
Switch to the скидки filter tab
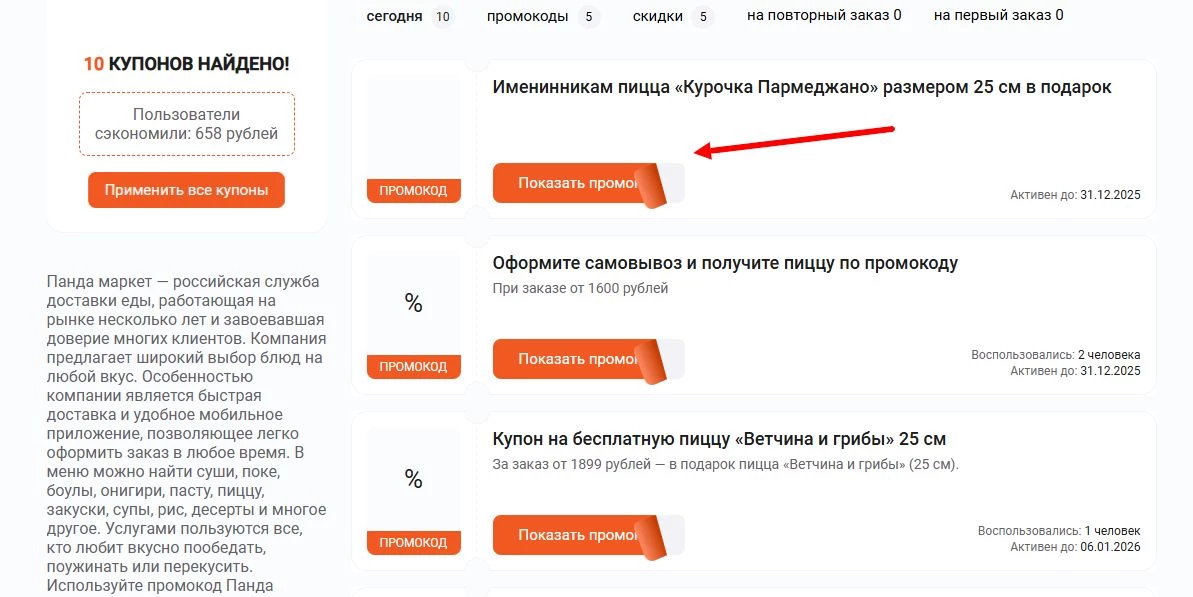pos(660,15)
